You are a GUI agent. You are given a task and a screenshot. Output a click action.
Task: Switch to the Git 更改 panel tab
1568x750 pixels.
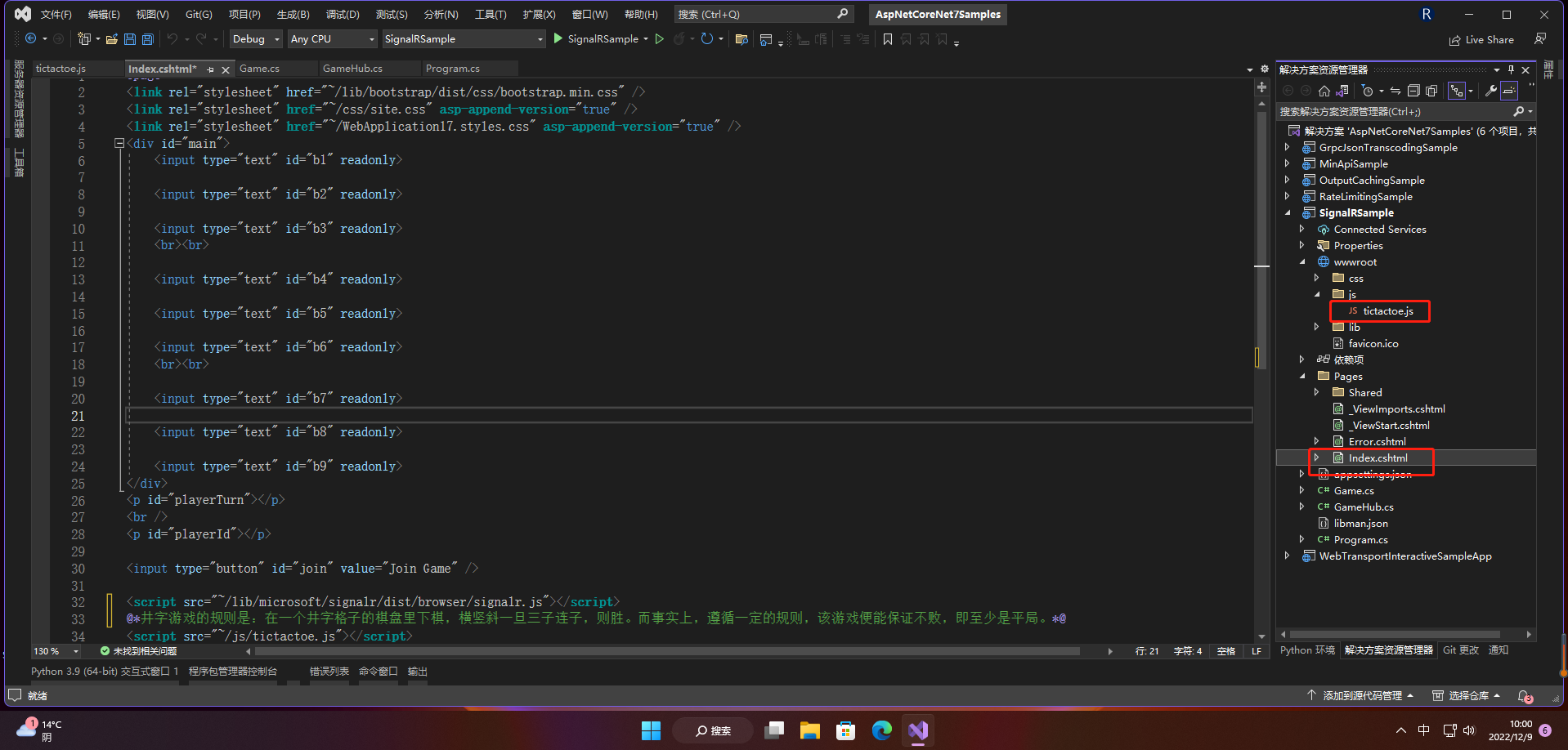pyautogui.click(x=1460, y=650)
